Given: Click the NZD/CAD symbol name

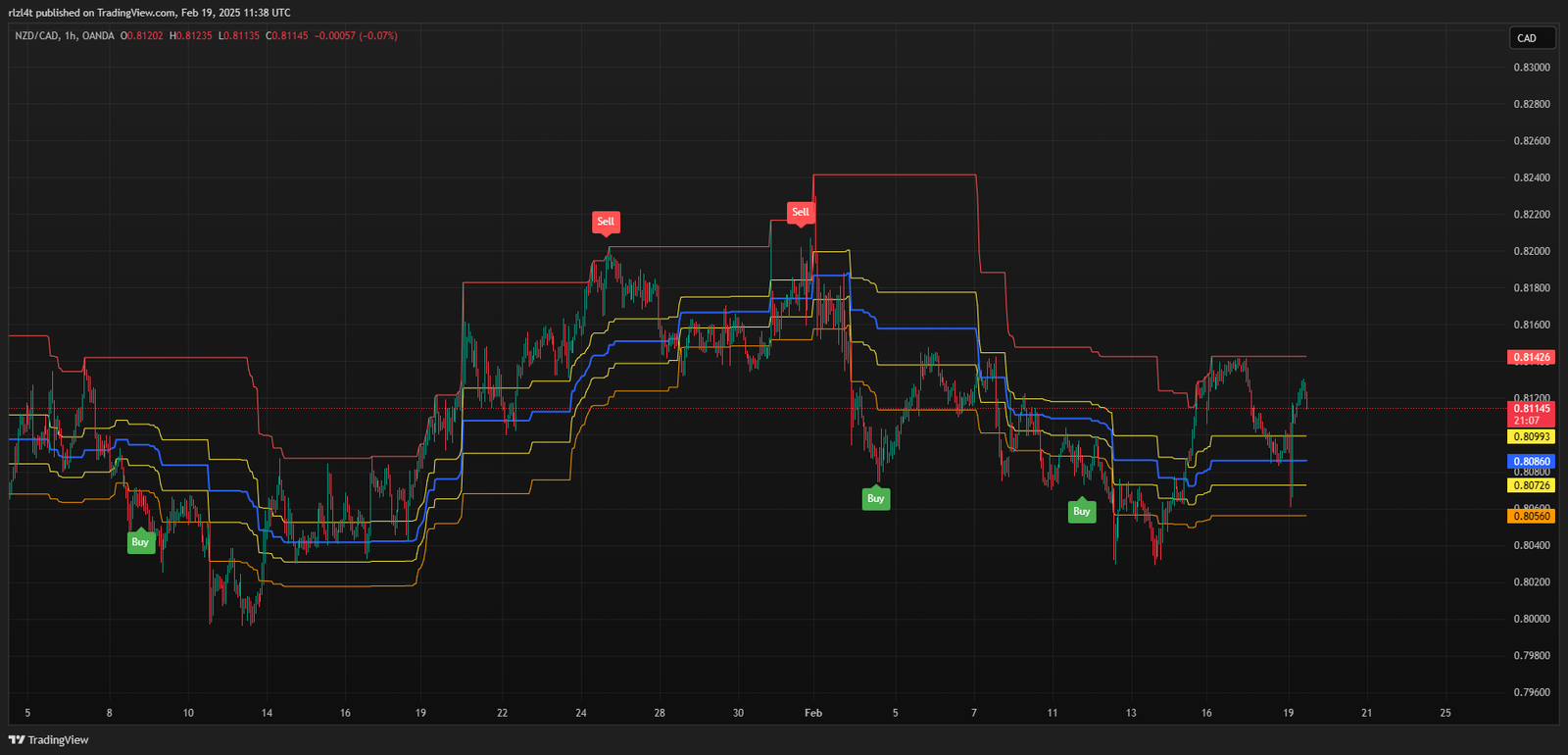Looking at the screenshot, I should (36, 35).
